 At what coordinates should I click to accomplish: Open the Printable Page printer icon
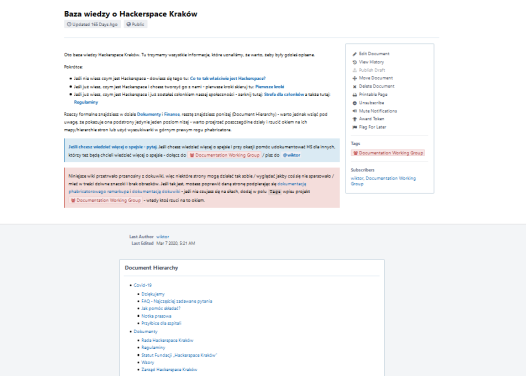355,95
